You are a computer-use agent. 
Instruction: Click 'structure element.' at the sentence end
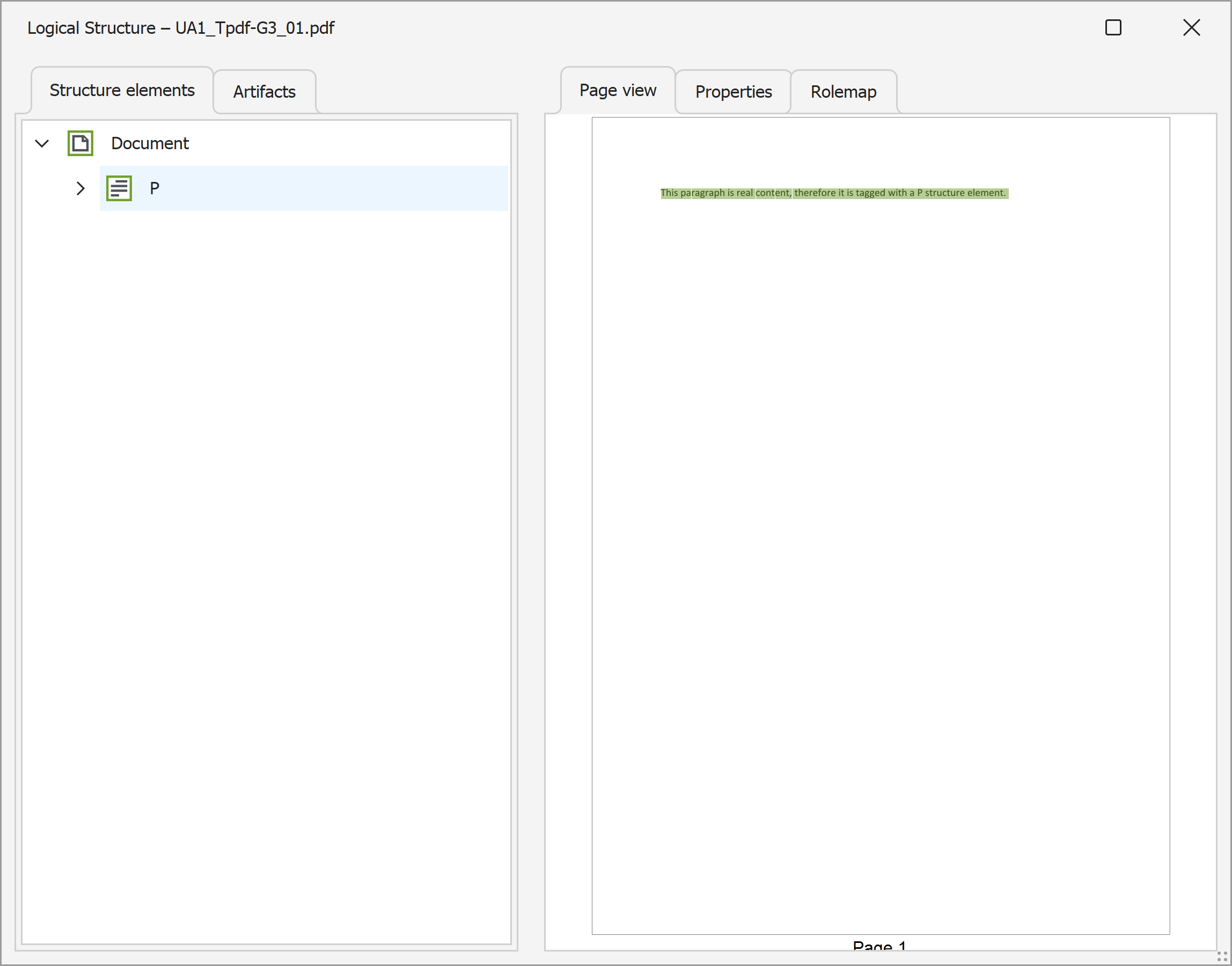coord(965,193)
